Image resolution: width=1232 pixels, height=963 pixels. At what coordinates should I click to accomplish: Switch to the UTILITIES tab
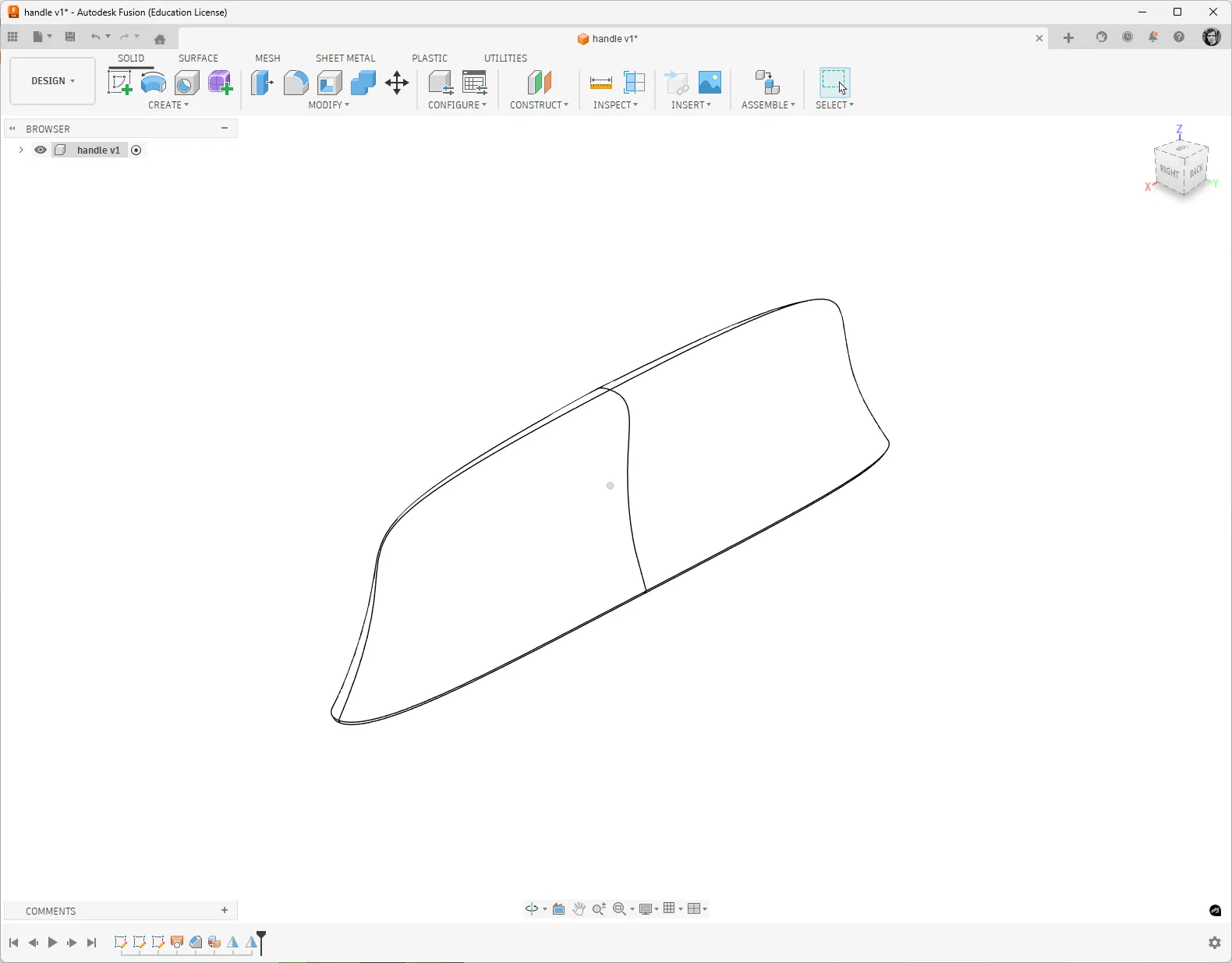pos(505,58)
